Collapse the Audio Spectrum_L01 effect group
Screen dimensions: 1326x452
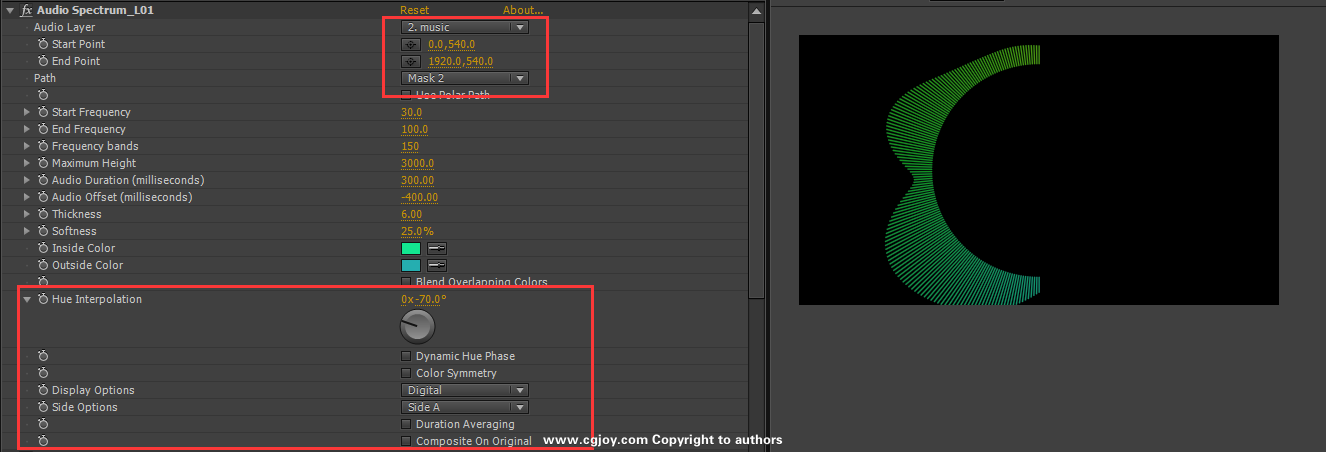click(x=9, y=10)
